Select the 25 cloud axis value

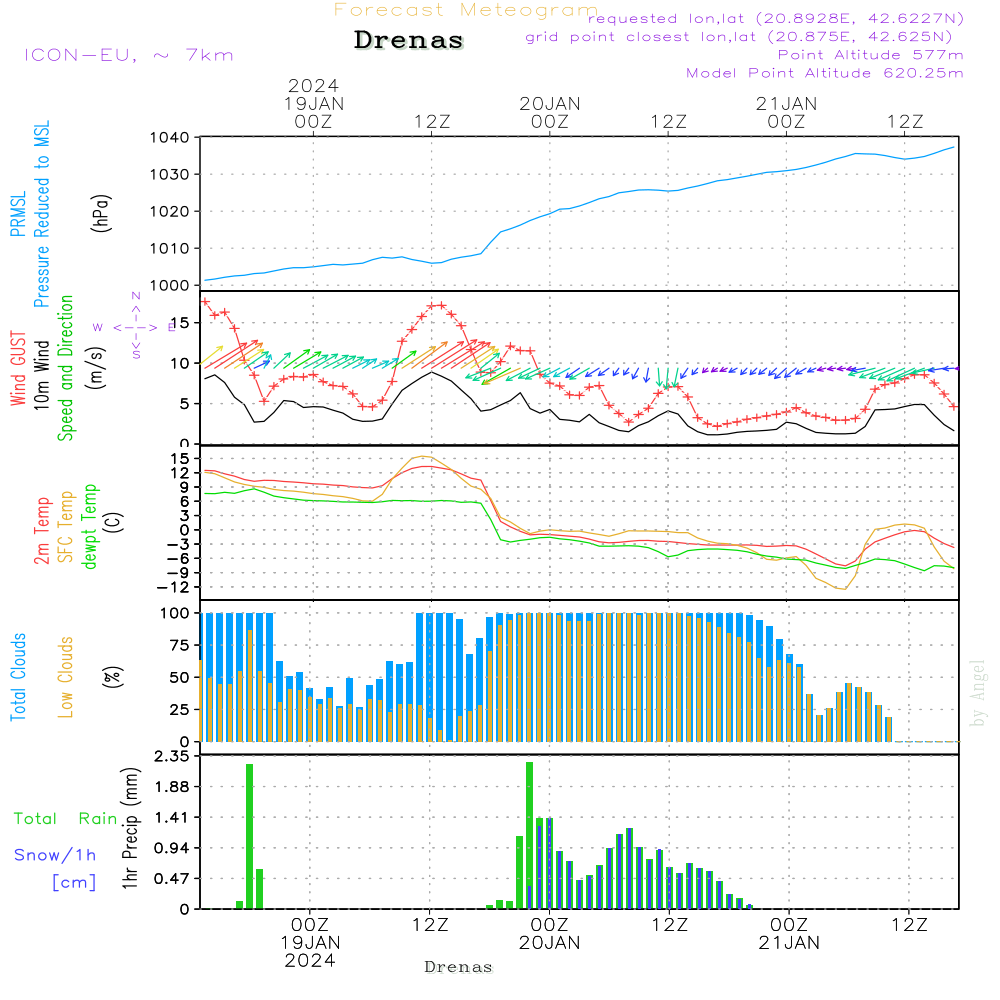tap(179, 709)
